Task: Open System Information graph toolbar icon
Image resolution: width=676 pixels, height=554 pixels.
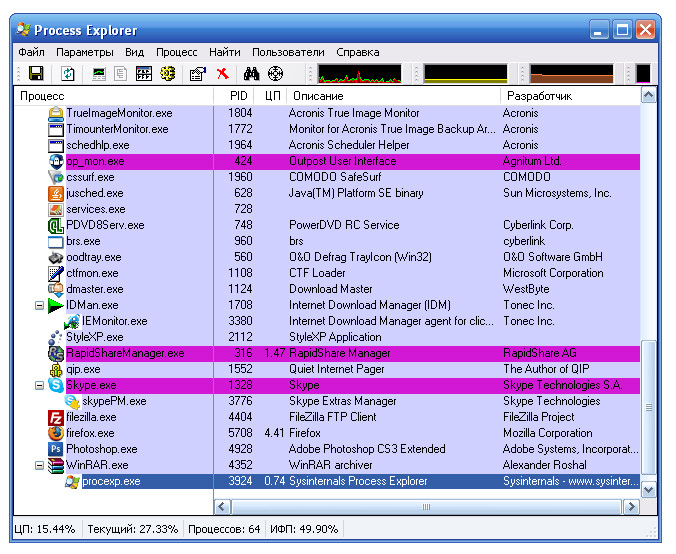Action: (99, 74)
